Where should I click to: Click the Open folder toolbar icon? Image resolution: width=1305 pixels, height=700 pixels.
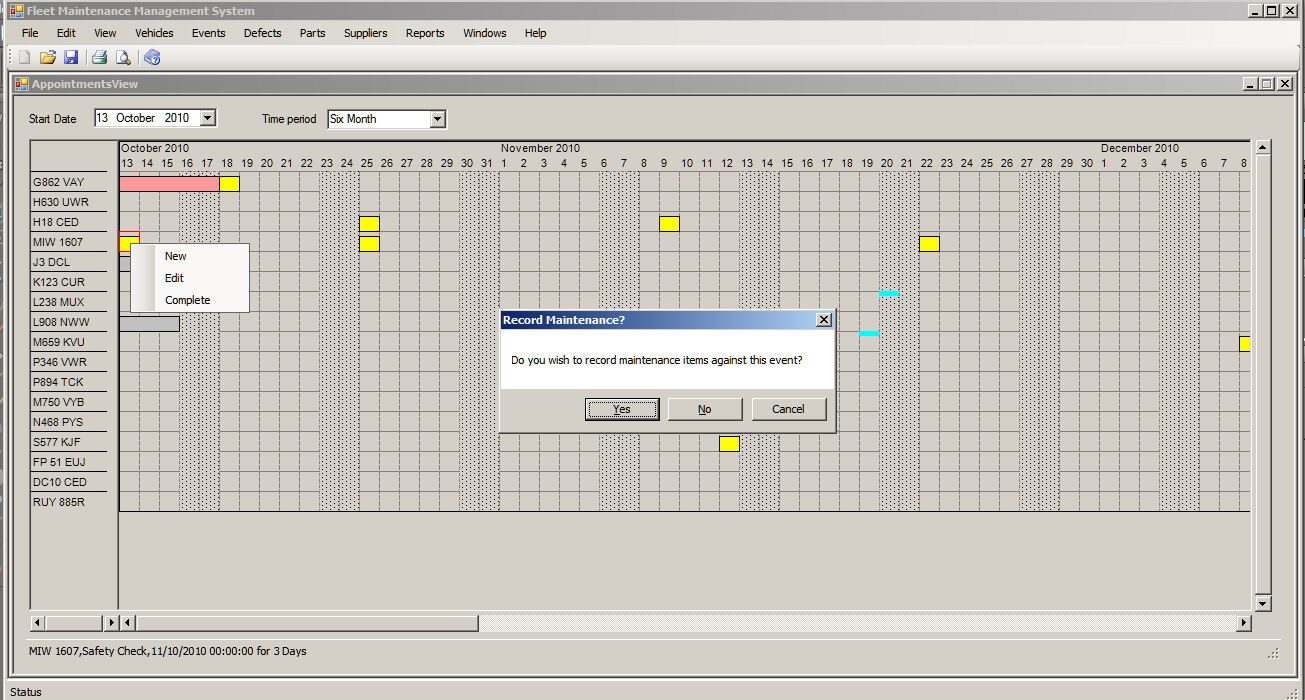[47, 57]
